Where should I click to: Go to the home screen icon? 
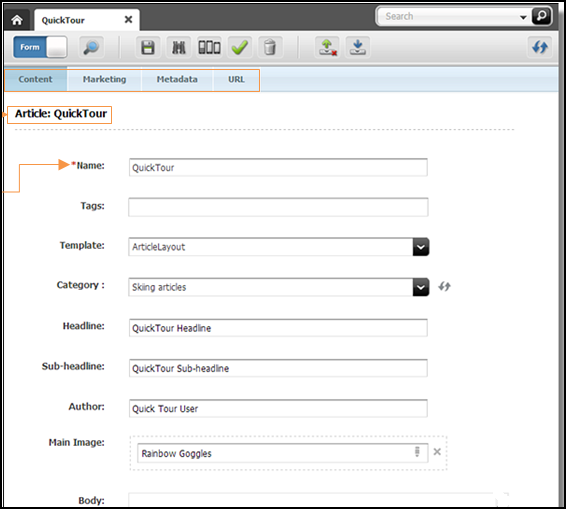17,20
